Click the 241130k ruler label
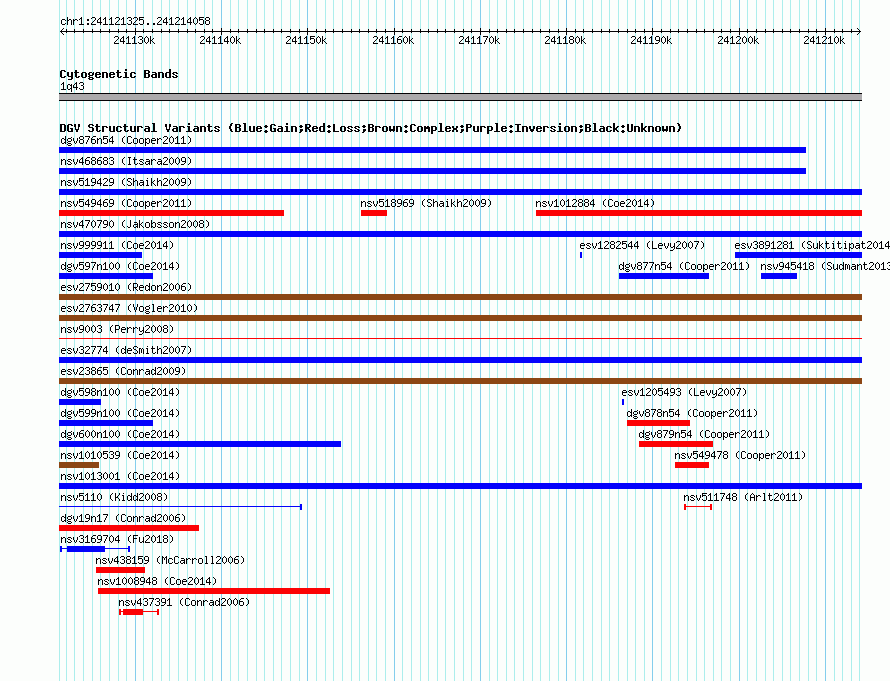 (x=134, y=40)
